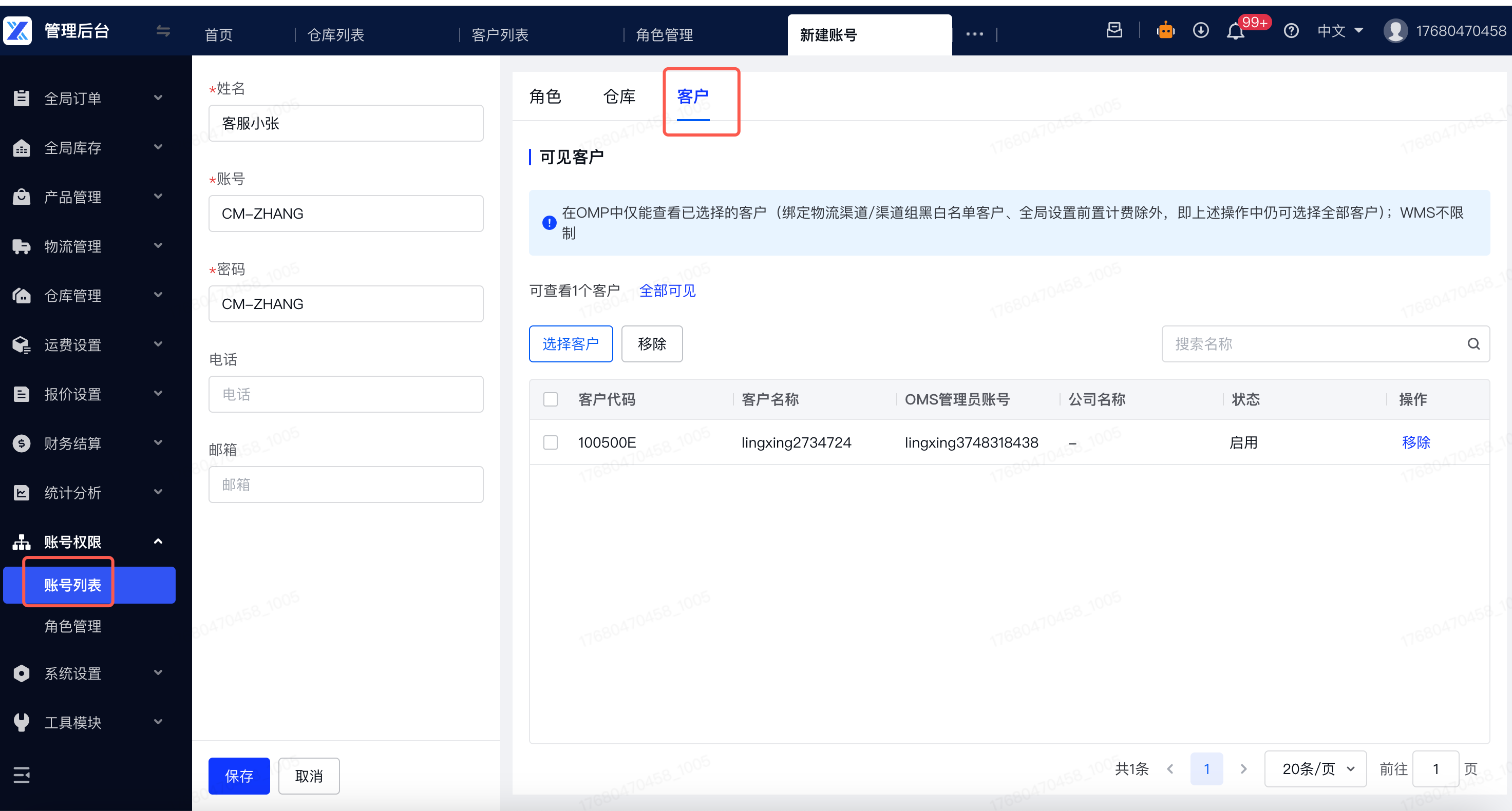1512x811 pixels.
Task: Toggle sidebar with the swap arrows icon
Action: coord(163,31)
